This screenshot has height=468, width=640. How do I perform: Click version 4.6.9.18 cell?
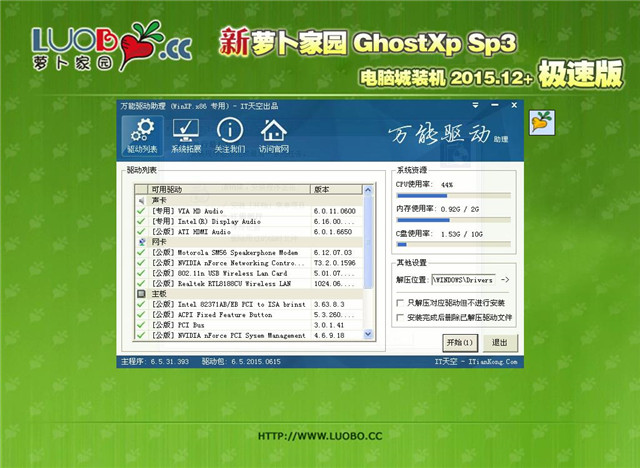pyautogui.click(x=329, y=335)
